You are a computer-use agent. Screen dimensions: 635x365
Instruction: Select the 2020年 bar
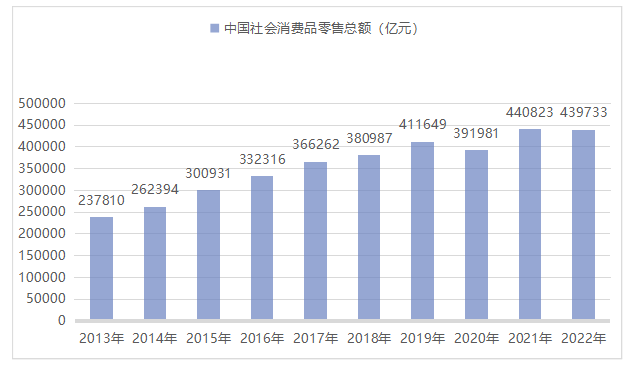[476, 235]
